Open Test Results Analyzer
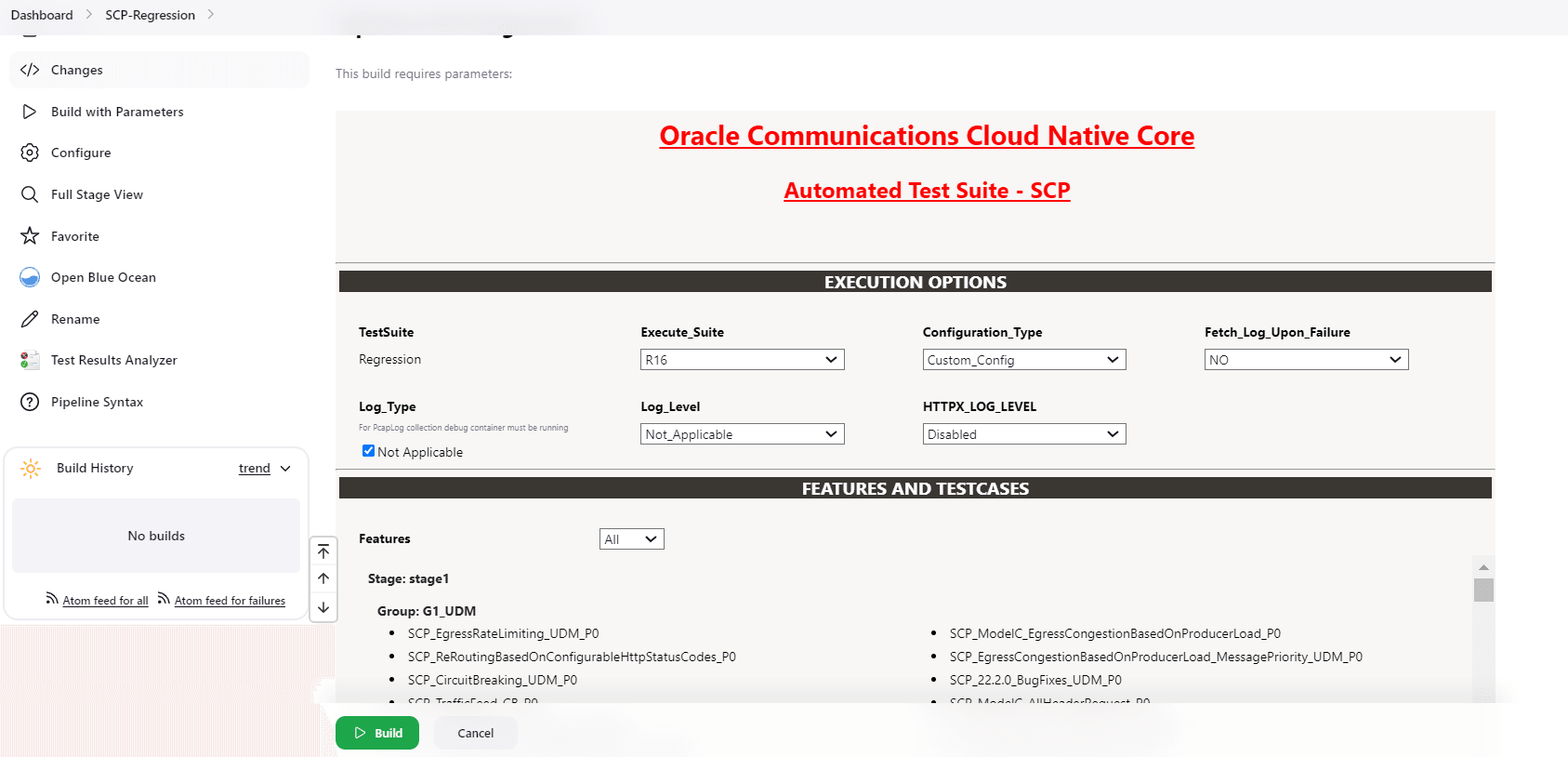 tap(159, 360)
